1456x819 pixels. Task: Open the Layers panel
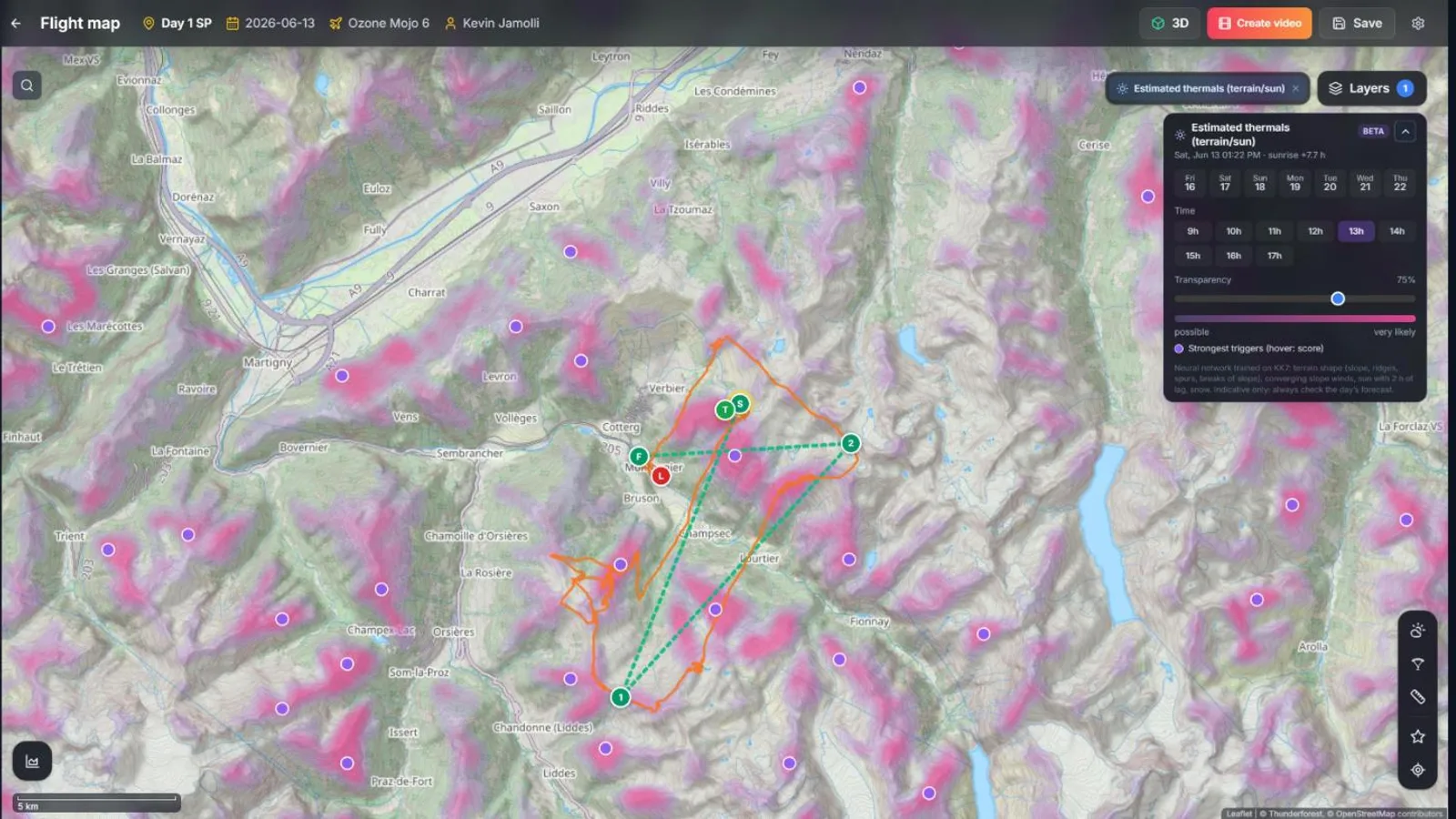pos(1371,88)
